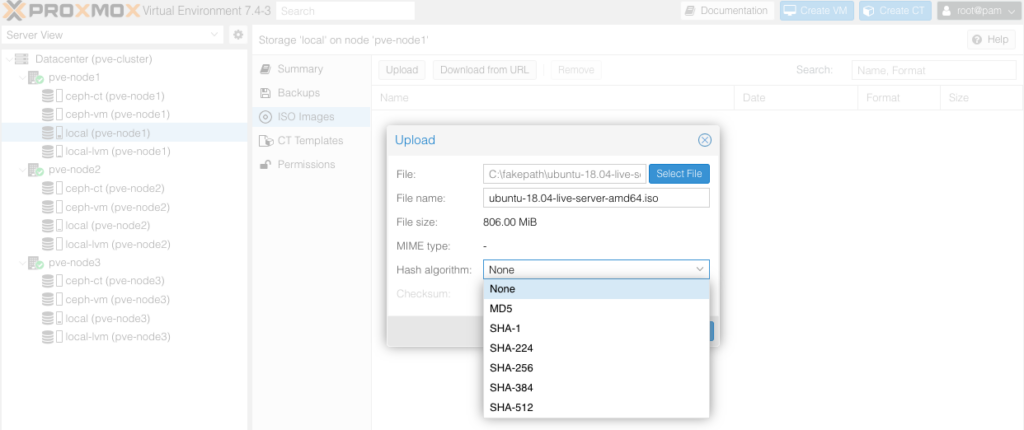The image size is (1024, 430).
Task: Collapse pve-node2 tree branch
Action: 21,170
